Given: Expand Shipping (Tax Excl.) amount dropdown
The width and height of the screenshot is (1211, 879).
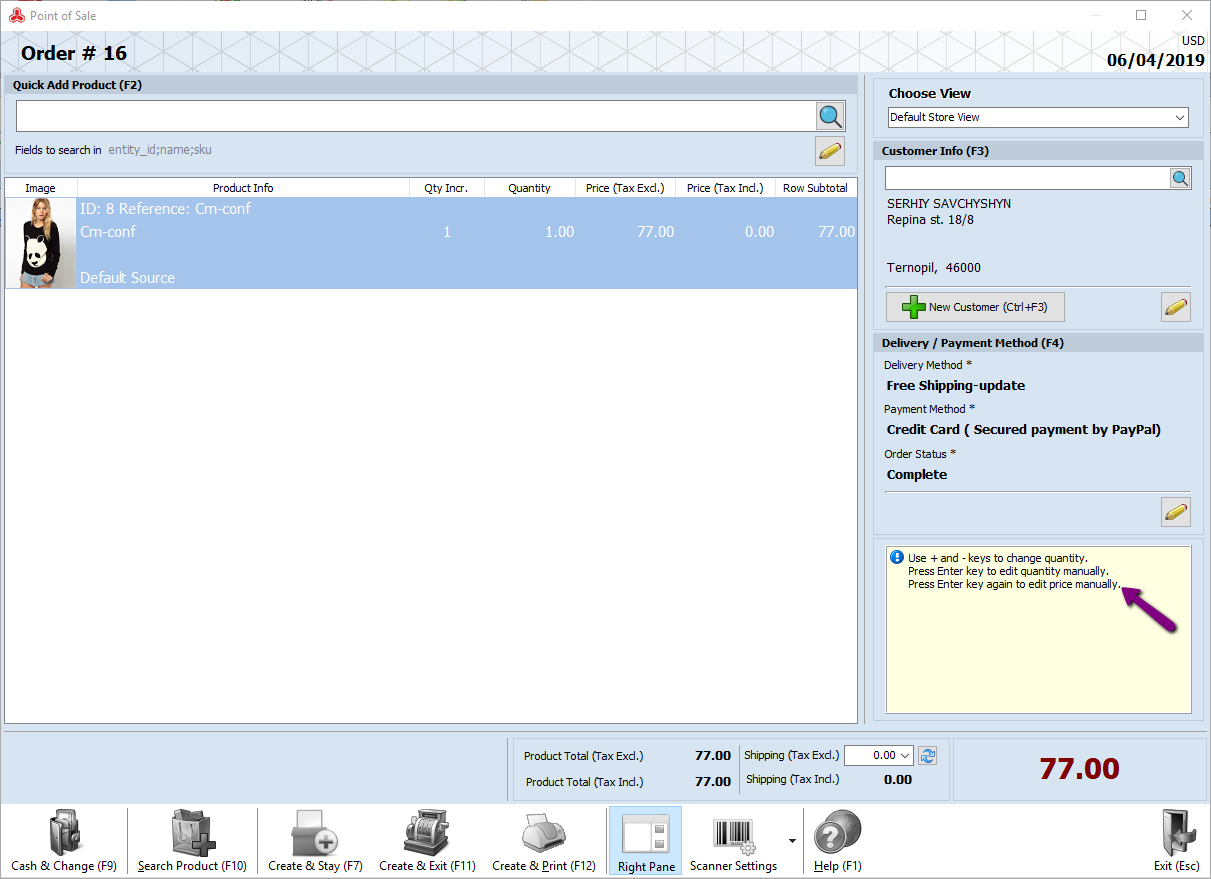Looking at the screenshot, I should 906,756.
